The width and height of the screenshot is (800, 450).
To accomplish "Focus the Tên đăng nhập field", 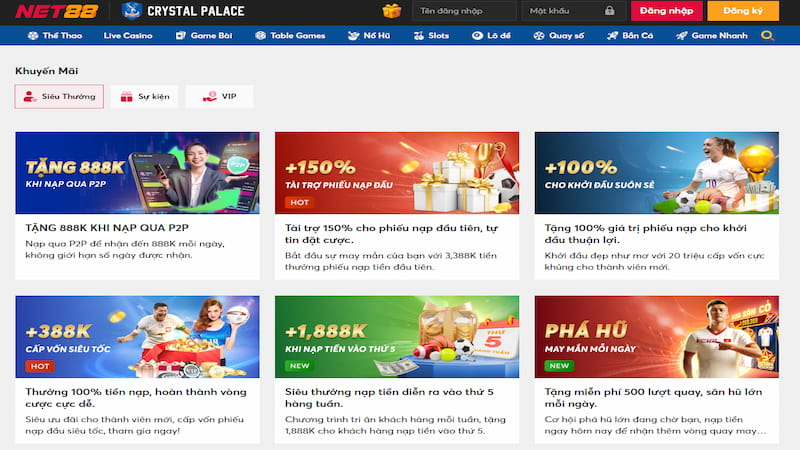I will [464, 11].
